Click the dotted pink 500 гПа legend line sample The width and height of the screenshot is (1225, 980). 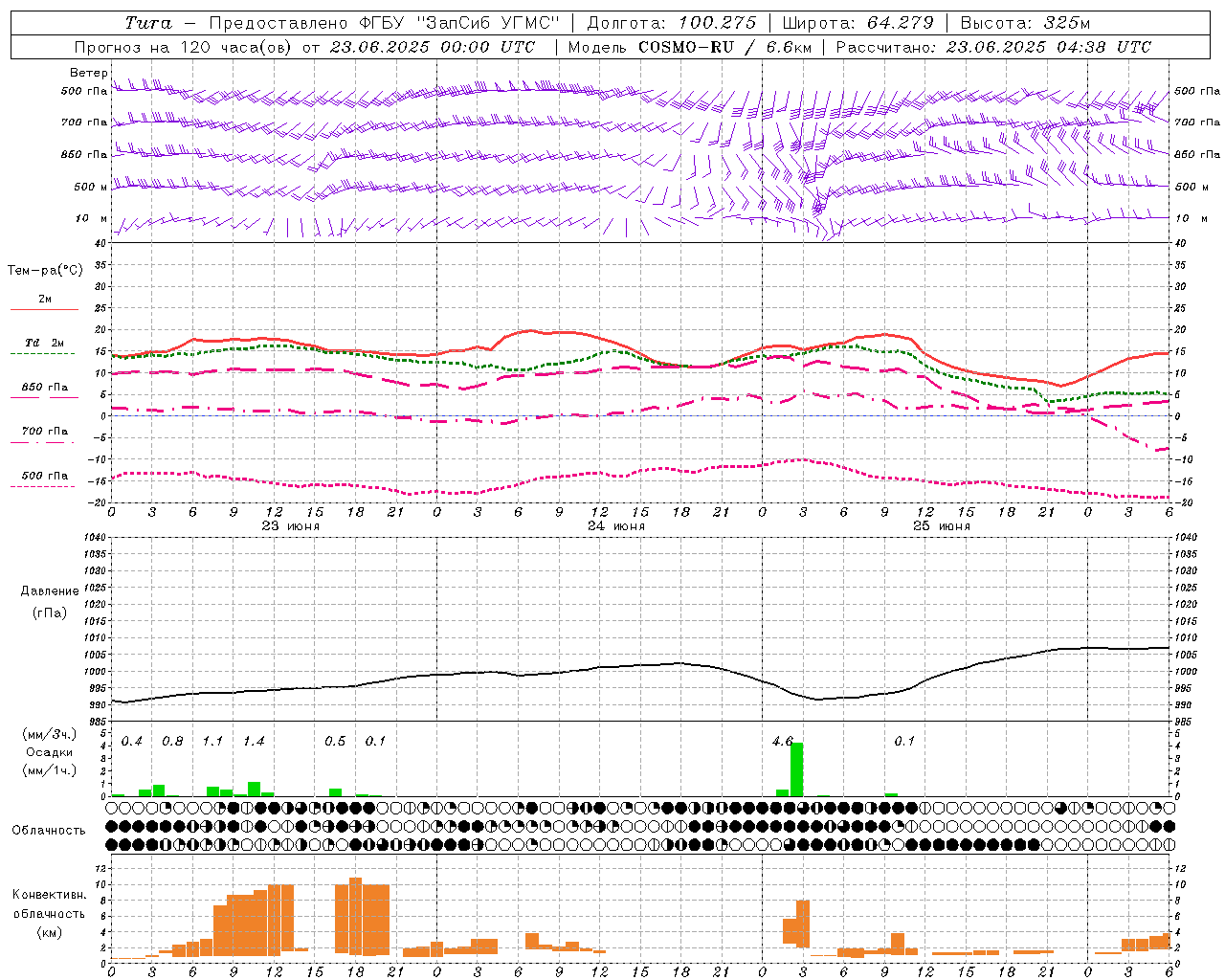coord(44,487)
